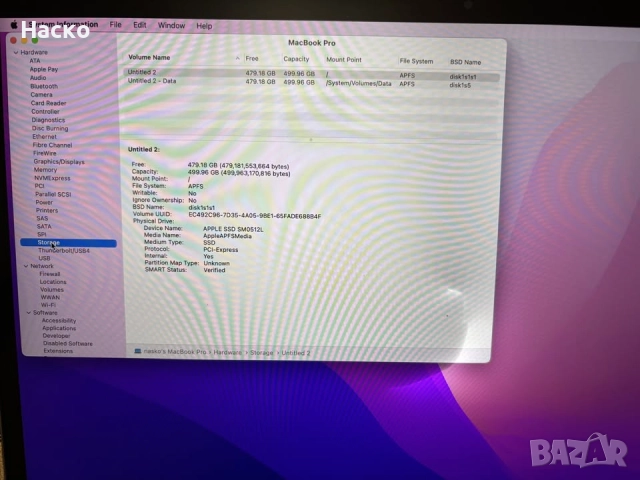Screen dimensions: 640x480
Task: Select SATA in the sidebar
Action: pyautogui.click(x=44, y=226)
